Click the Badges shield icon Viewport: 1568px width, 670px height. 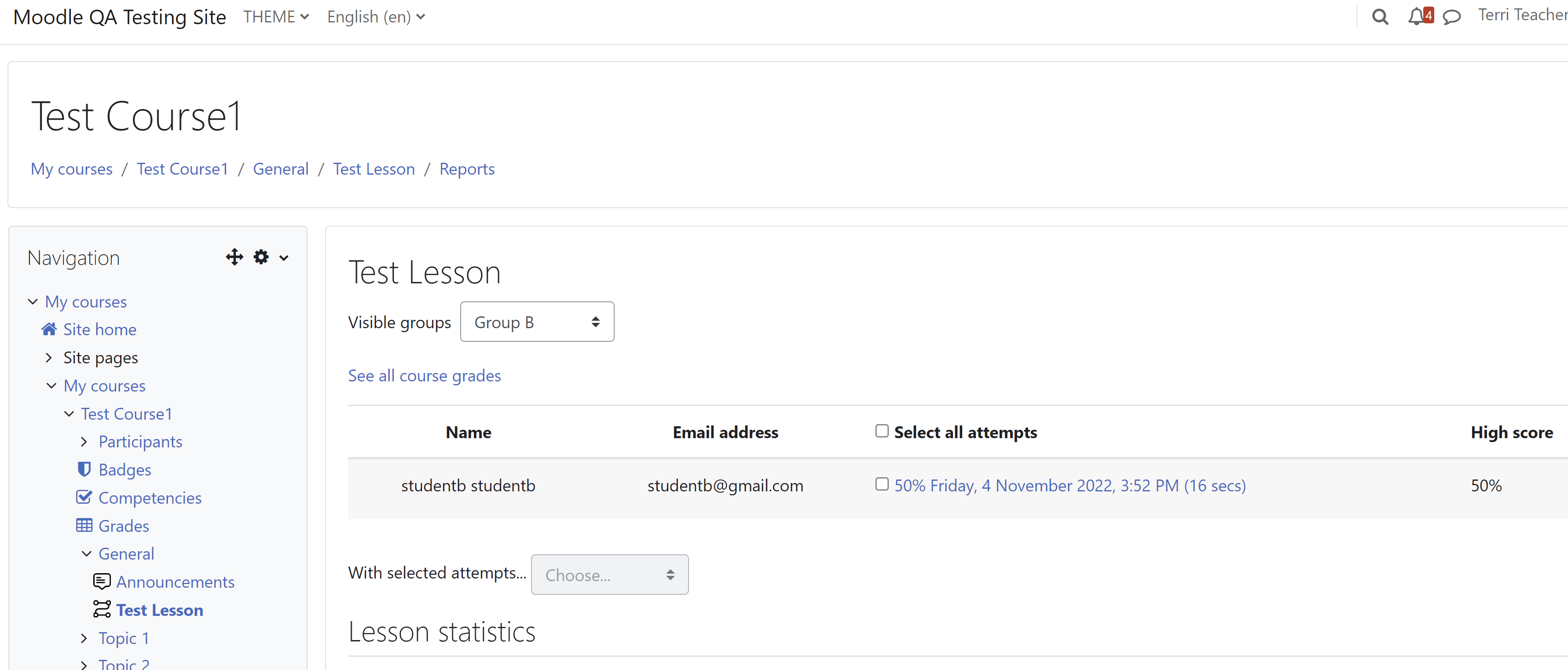pos(84,469)
